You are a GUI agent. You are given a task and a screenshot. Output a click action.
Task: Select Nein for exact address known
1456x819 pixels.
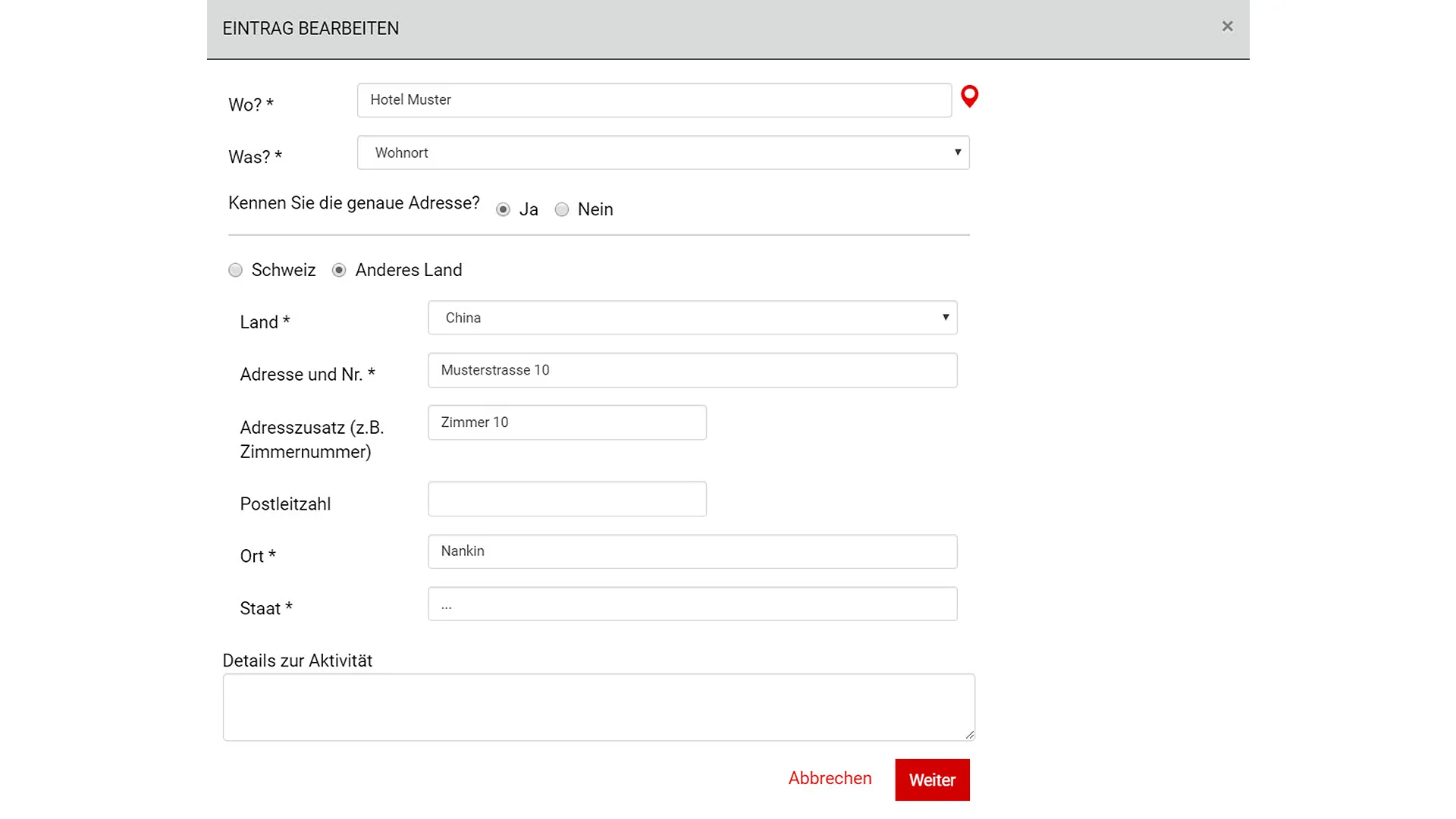561,209
